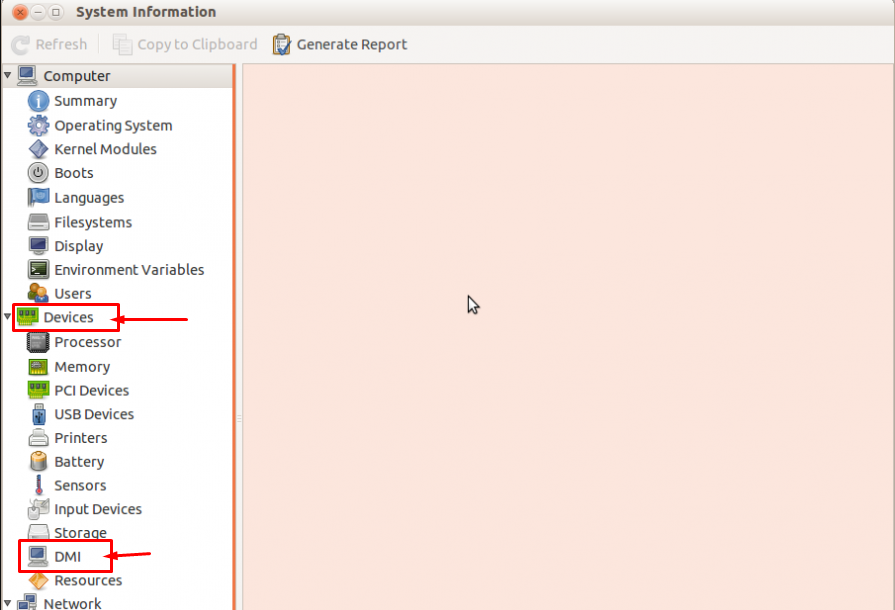Collapse the Network tree section
The width and height of the screenshot is (895, 610).
(x=7, y=603)
